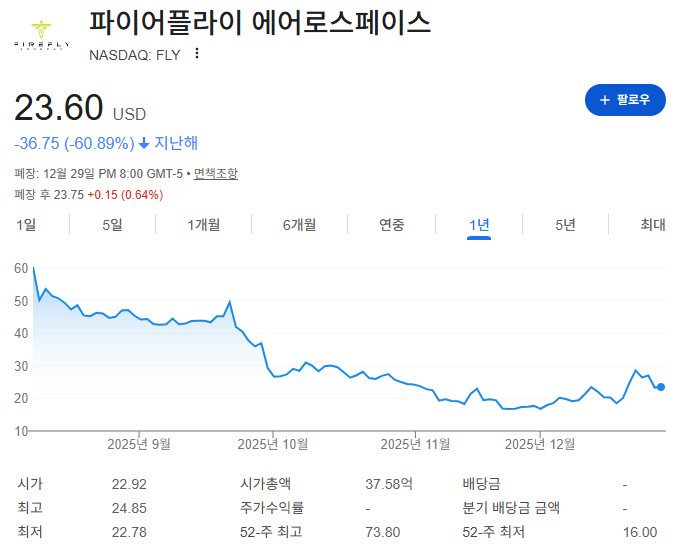Click the 주가수익률 label

pyautogui.click(x=272, y=507)
